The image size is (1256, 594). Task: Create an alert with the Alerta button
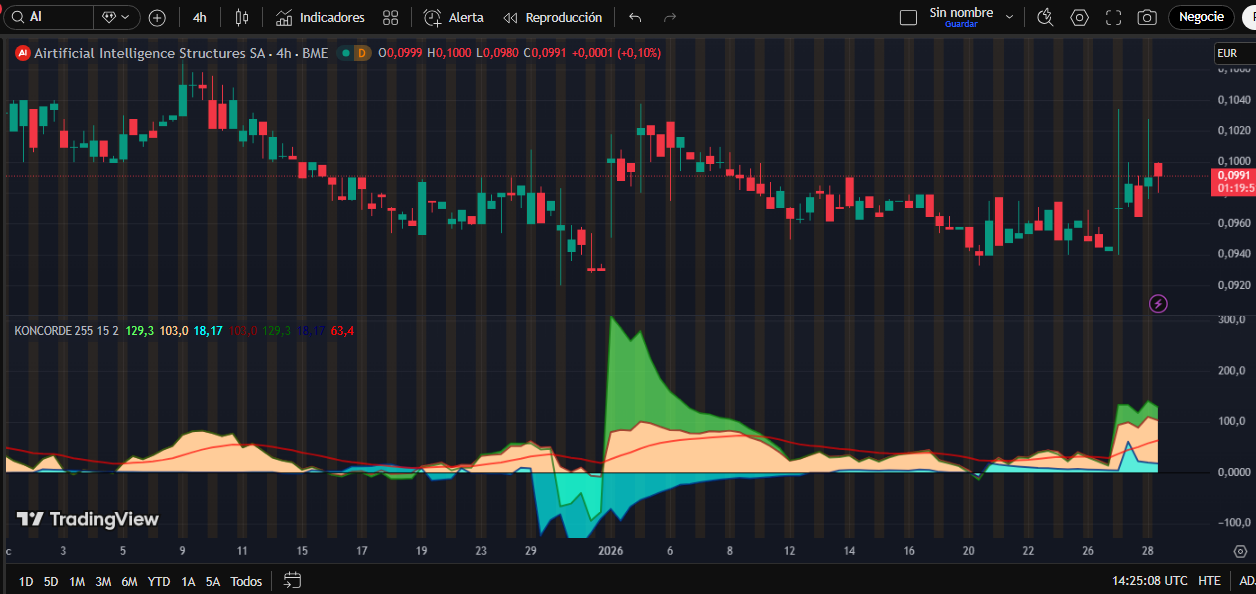(x=454, y=17)
